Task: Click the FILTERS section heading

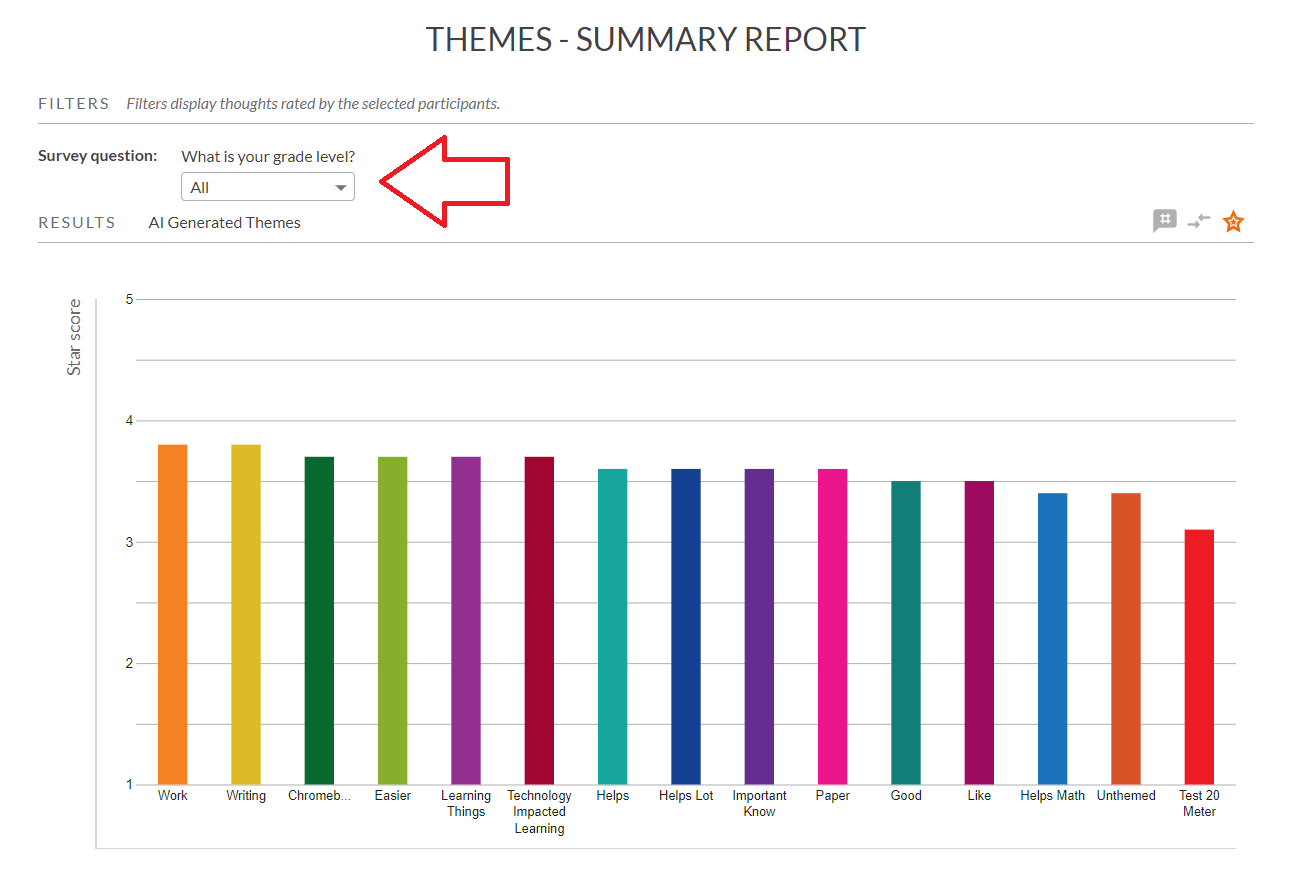Action: [x=74, y=104]
